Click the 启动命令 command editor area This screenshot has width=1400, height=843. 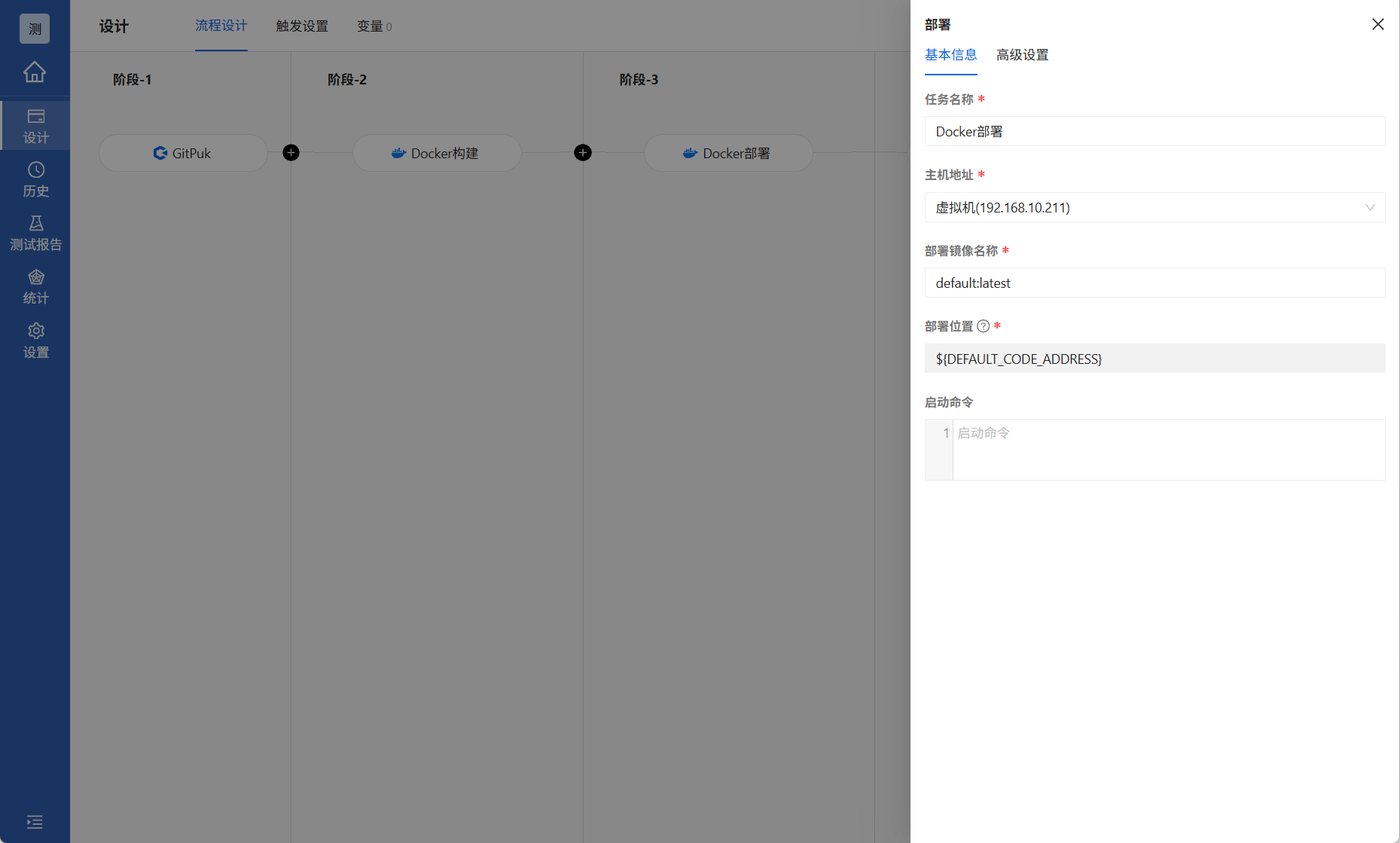(x=1167, y=449)
